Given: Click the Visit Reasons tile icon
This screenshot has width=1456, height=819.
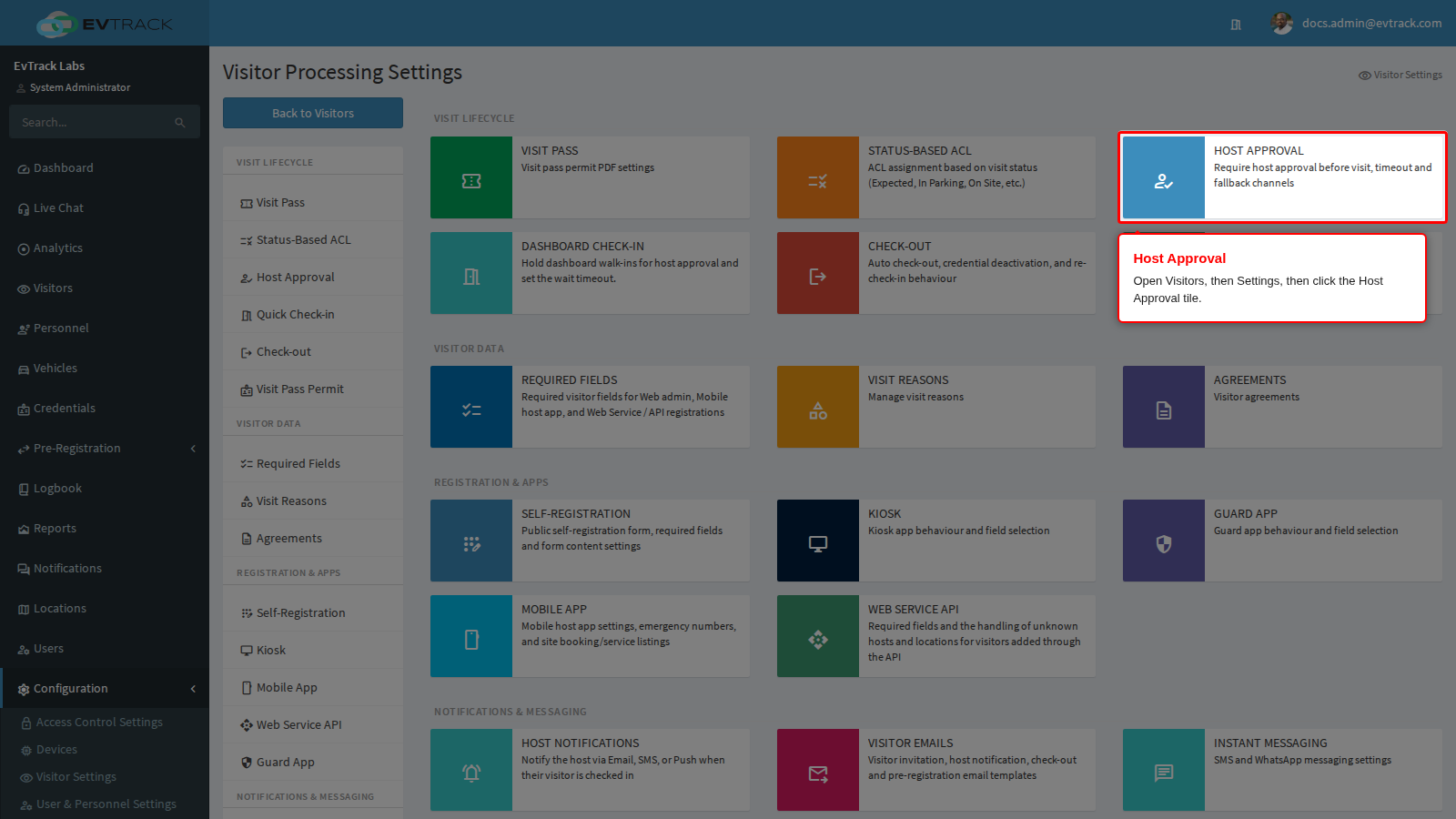Looking at the screenshot, I should (818, 407).
